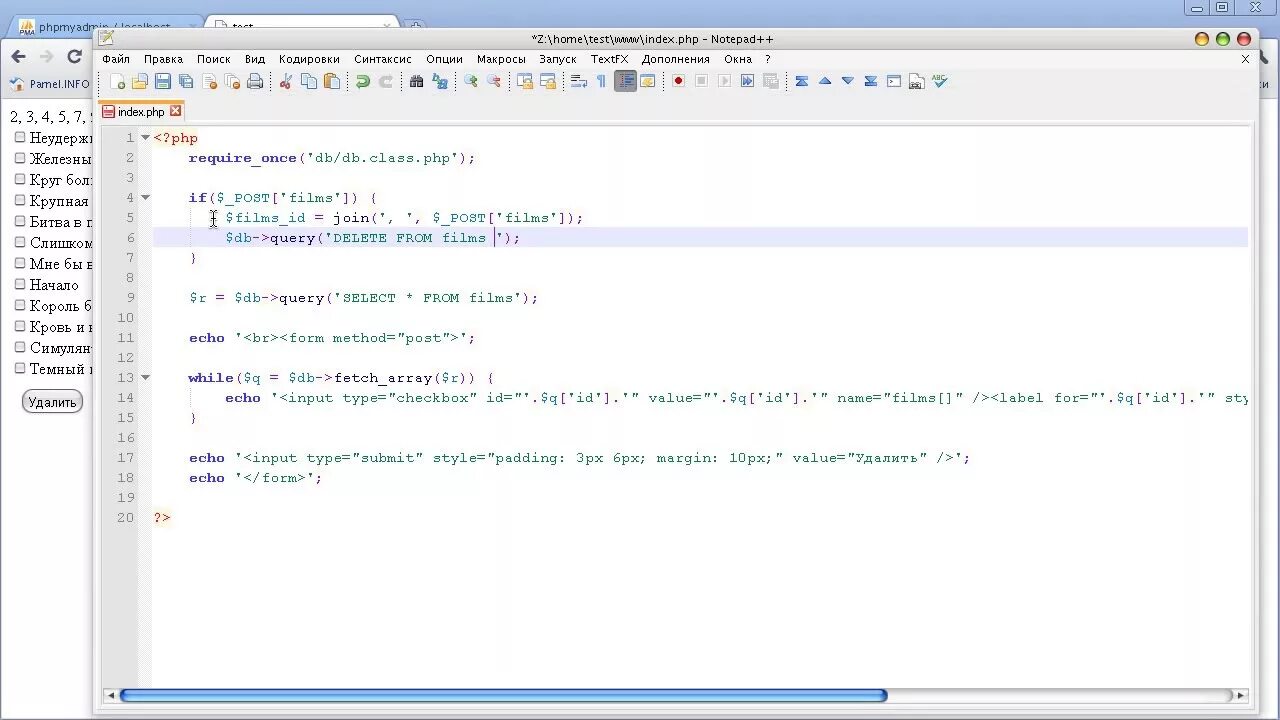Image resolution: width=1280 pixels, height=720 pixels.
Task: Open the Кодировки menu
Action: [309, 59]
